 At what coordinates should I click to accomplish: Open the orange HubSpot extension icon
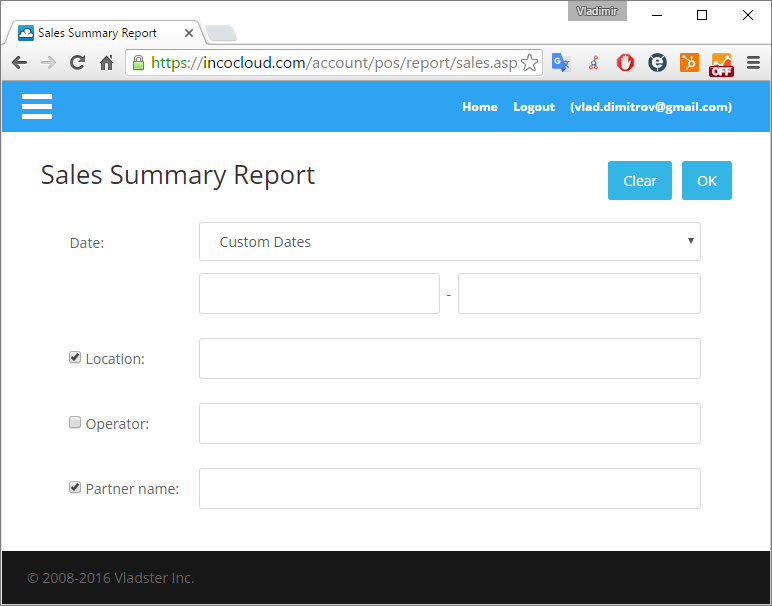coord(689,63)
